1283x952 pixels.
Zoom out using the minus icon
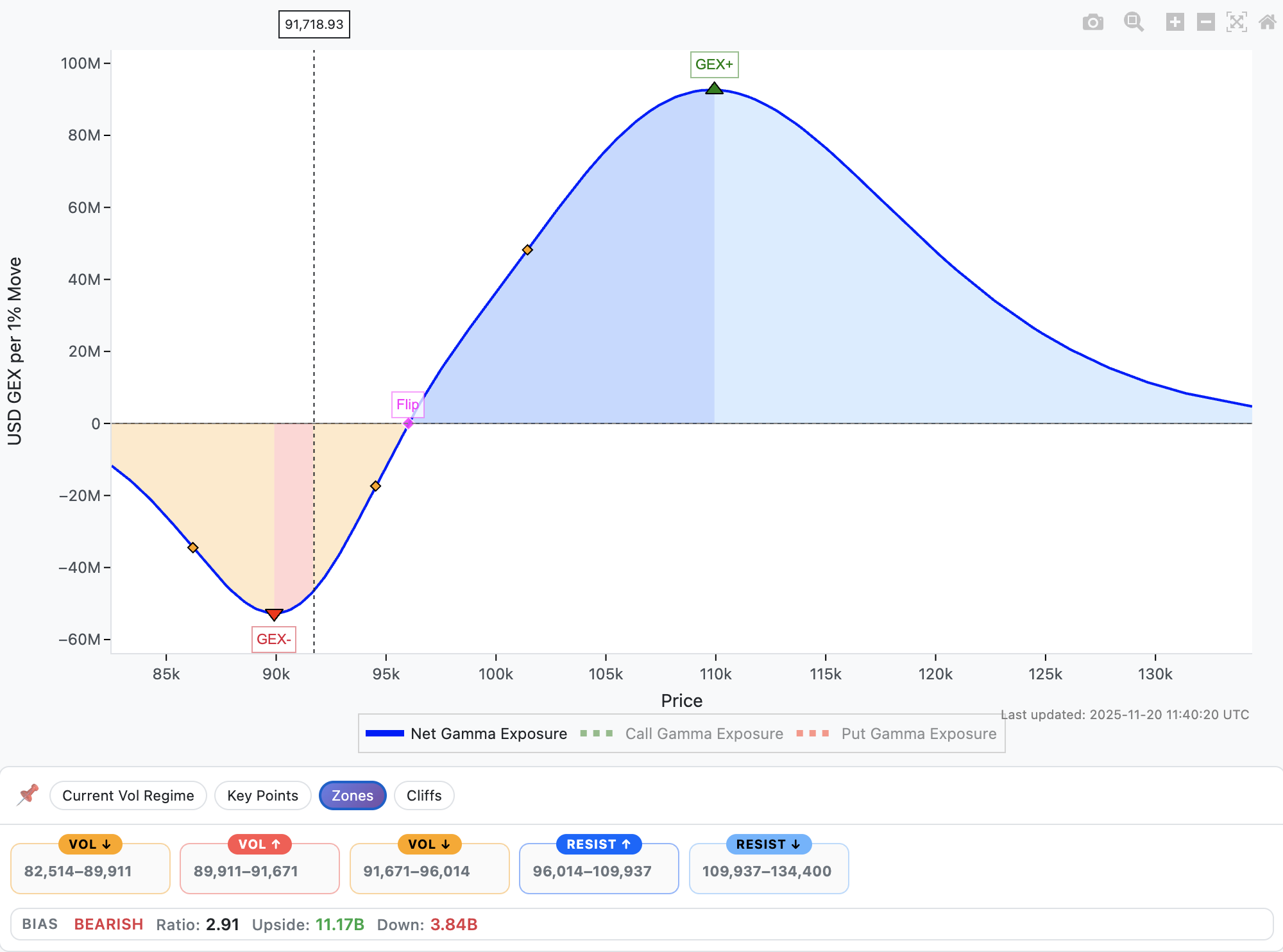[1205, 21]
